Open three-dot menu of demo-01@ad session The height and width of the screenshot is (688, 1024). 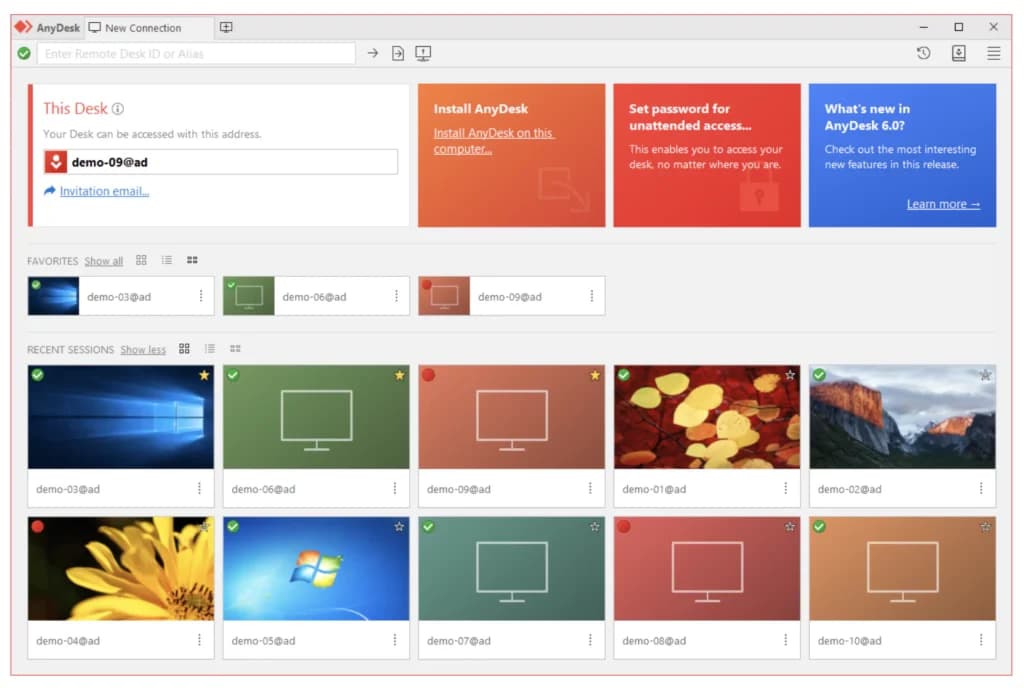tap(785, 488)
